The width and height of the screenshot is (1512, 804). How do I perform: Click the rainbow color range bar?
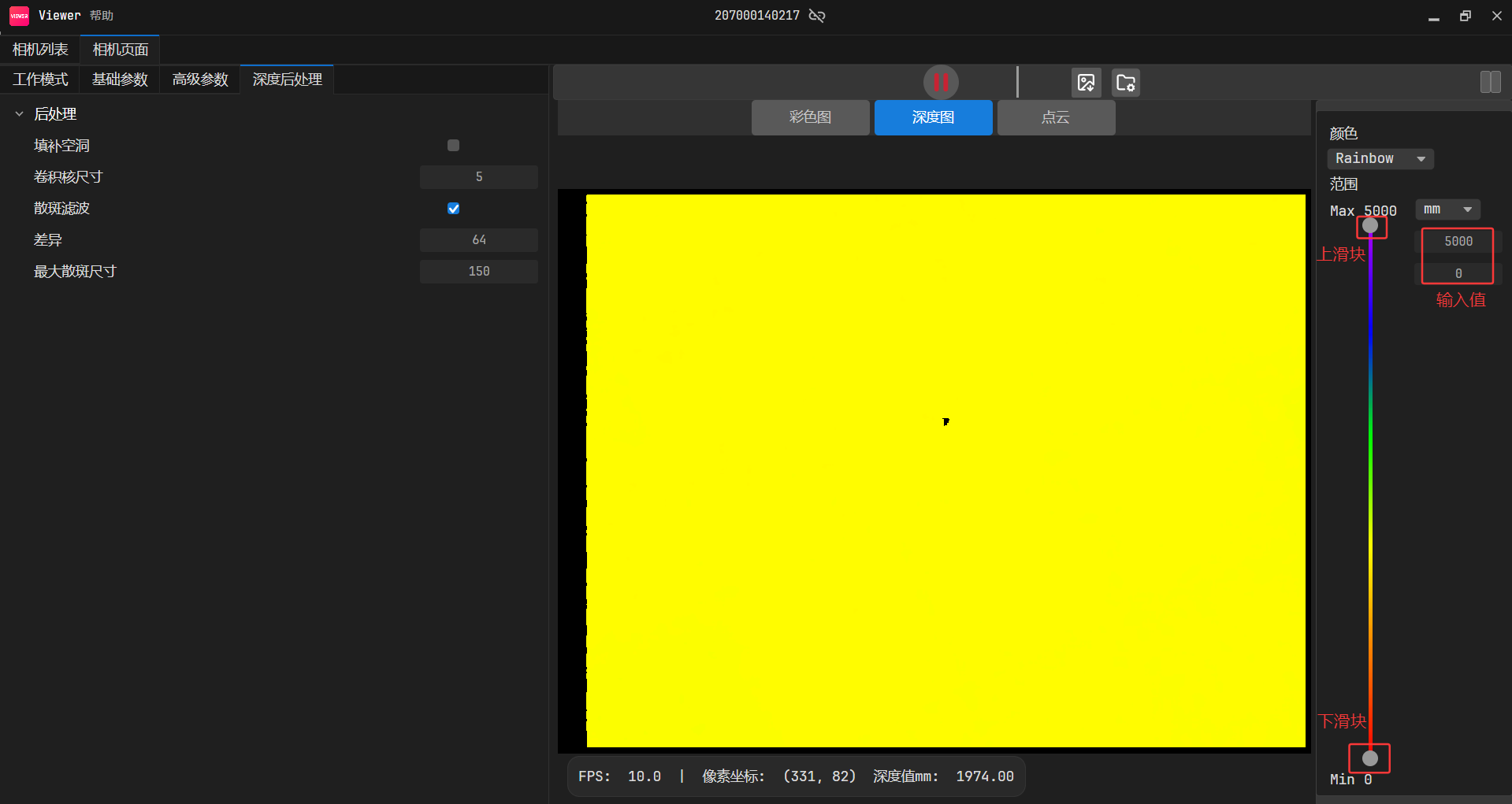coord(1370,492)
